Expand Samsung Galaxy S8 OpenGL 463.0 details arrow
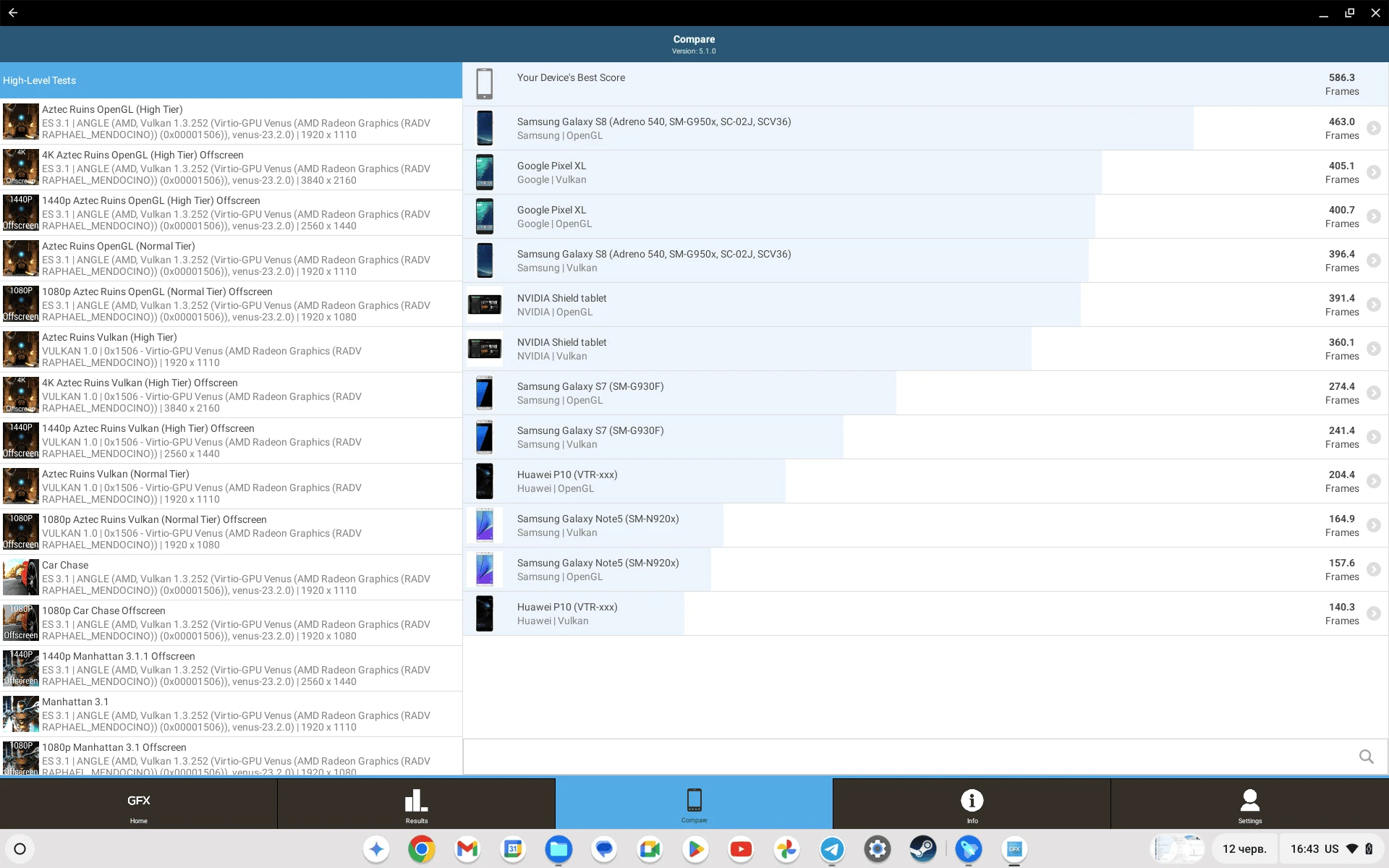Screen dimensions: 1389x868 click(x=1373, y=128)
